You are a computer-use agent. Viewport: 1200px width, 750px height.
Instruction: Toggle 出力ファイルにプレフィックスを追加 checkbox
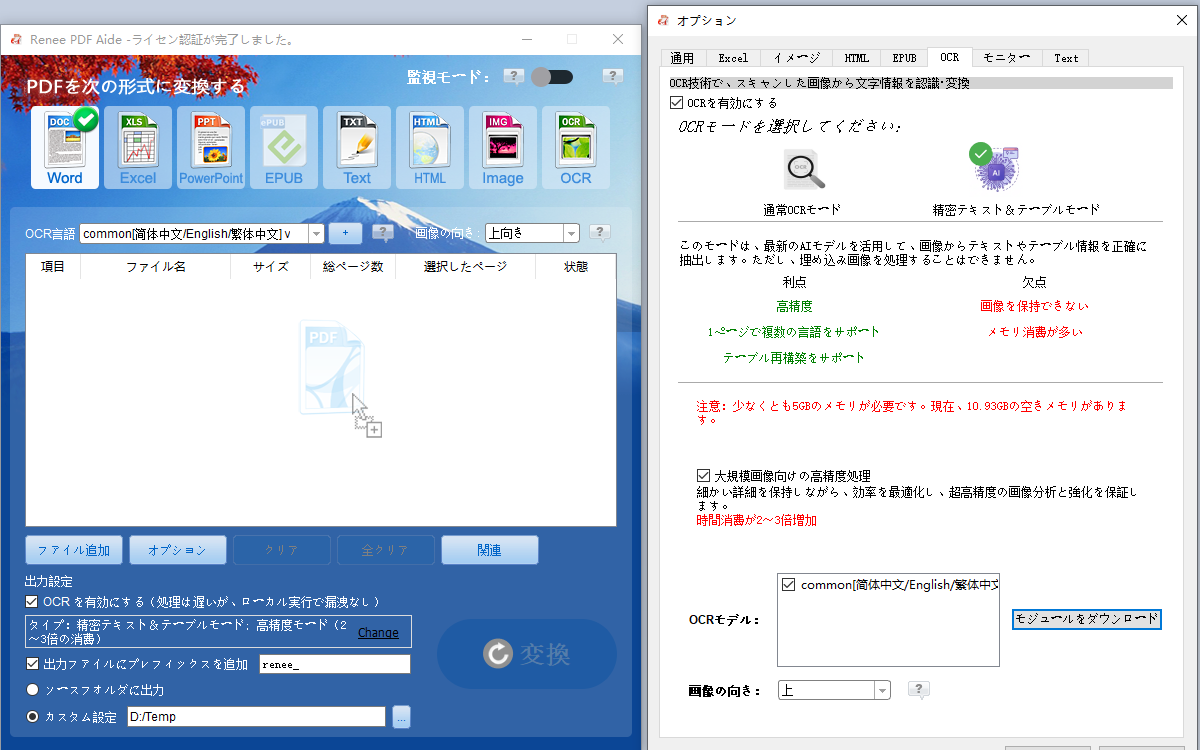(32, 664)
